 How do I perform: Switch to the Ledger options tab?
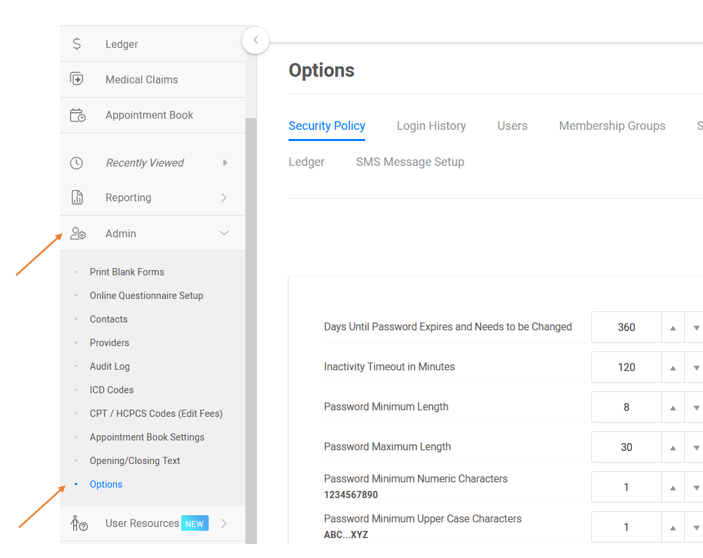pos(307,162)
